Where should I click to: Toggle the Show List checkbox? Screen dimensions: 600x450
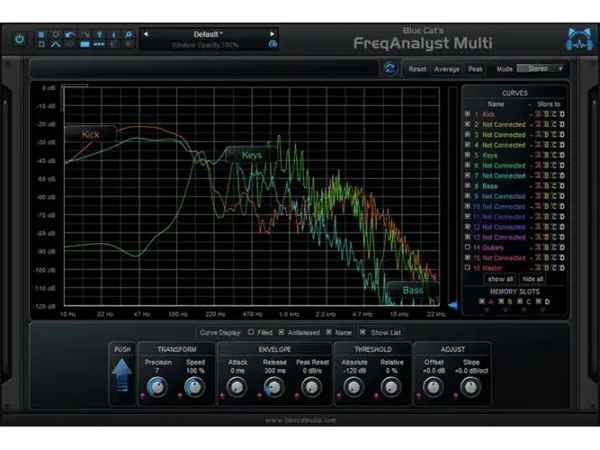tap(363, 332)
